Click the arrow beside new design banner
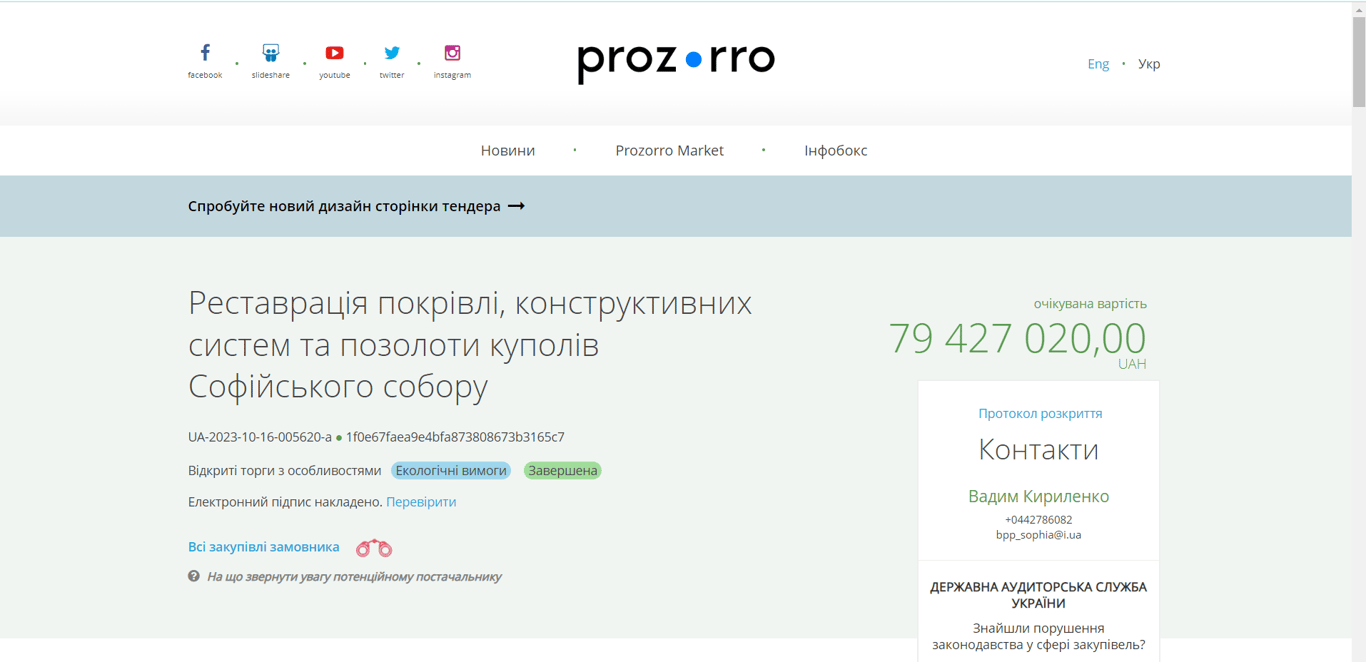Image resolution: width=1366 pixels, height=662 pixels. (516, 206)
